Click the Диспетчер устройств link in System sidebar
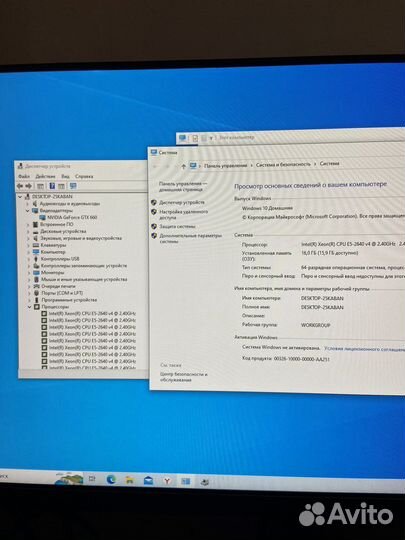 click(182, 202)
